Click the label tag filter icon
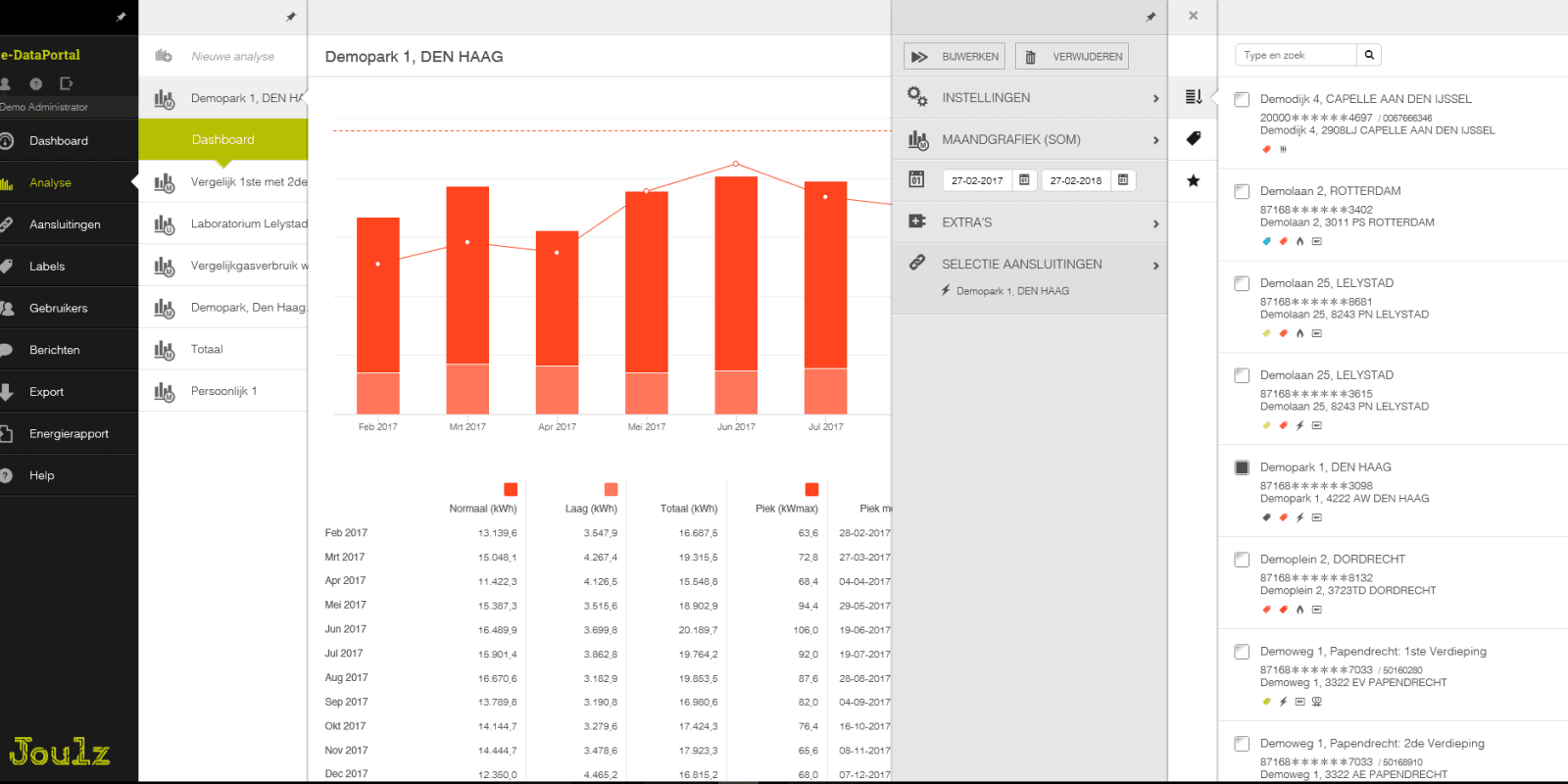Viewport: 1568px width, 784px height. click(x=1193, y=138)
